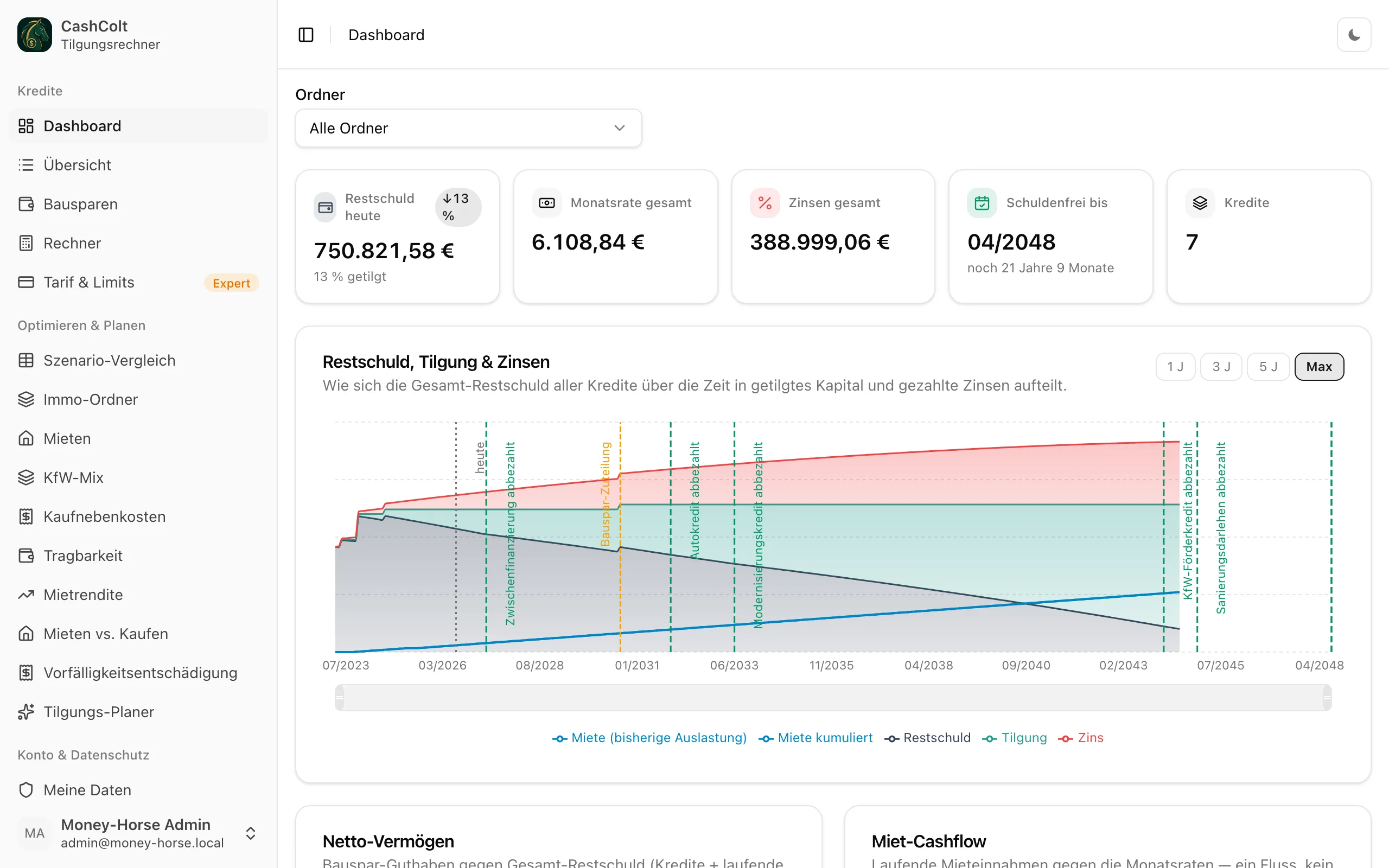1389x868 pixels.
Task: Click the CashColt Tilgungsrechner title
Action: click(110, 35)
